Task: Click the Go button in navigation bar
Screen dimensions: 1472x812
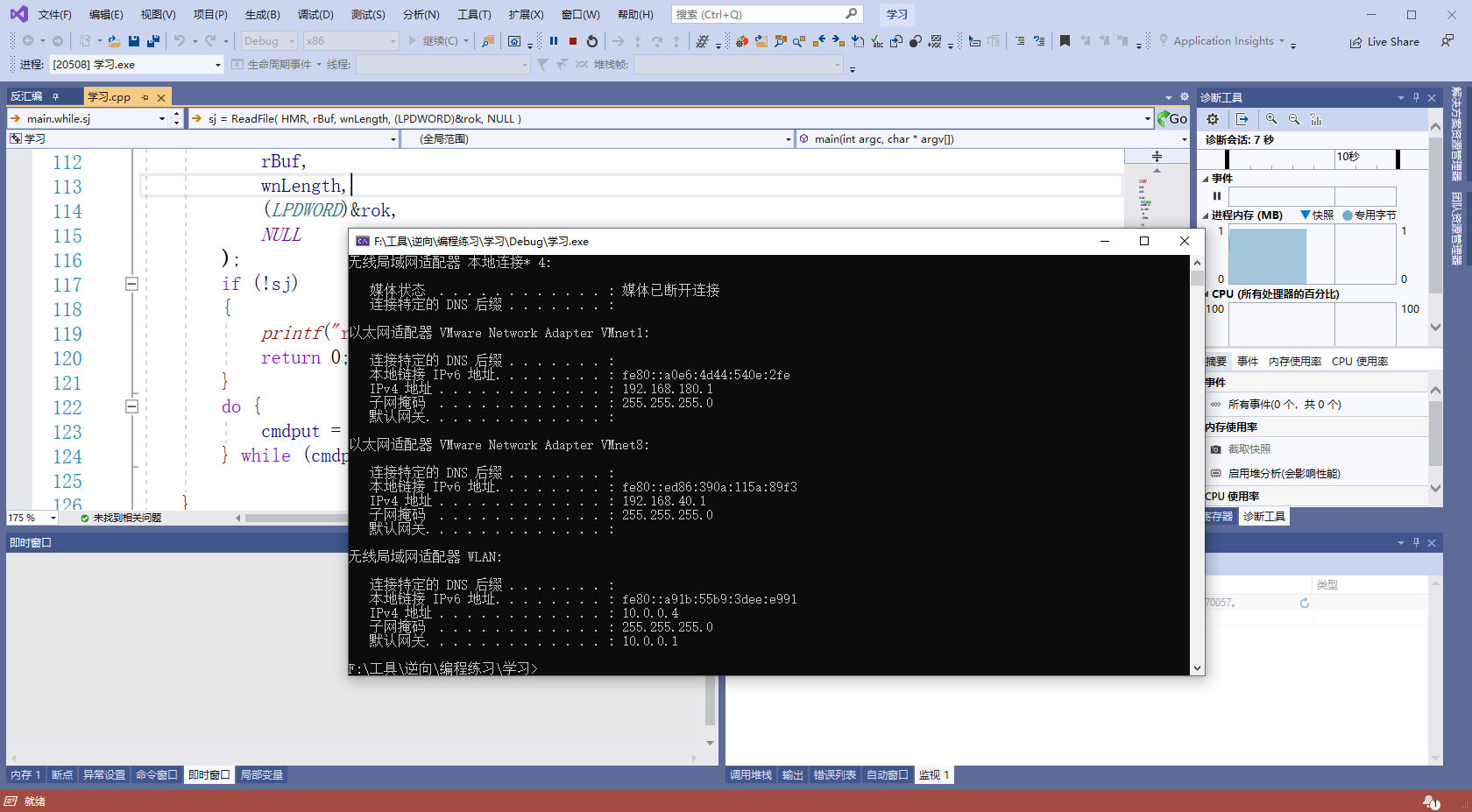Action: pyautogui.click(x=1172, y=118)
